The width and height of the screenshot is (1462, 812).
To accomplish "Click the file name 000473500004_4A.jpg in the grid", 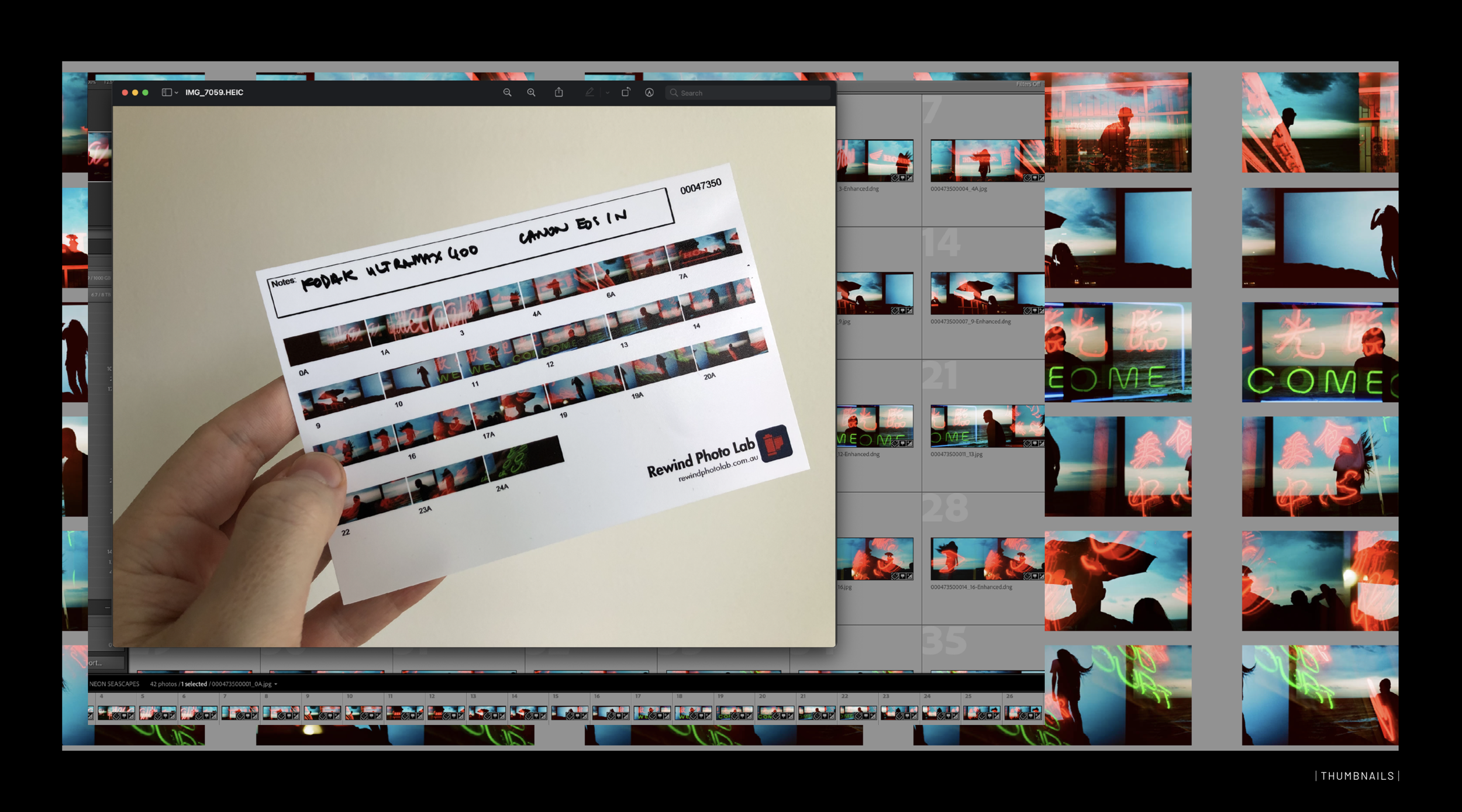I will 958,189.
